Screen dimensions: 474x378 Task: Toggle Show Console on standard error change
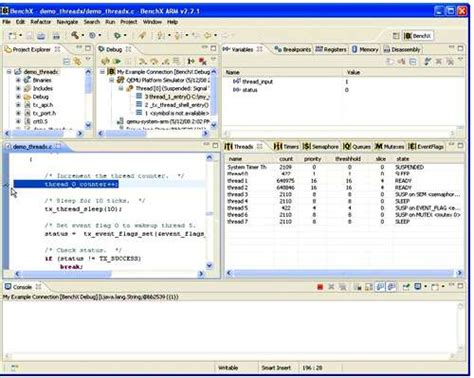click(391, 287)
